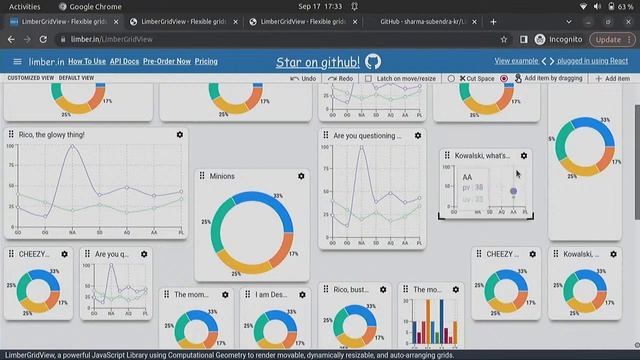Grab the drag handle of Minions card

tap(202, 176)
